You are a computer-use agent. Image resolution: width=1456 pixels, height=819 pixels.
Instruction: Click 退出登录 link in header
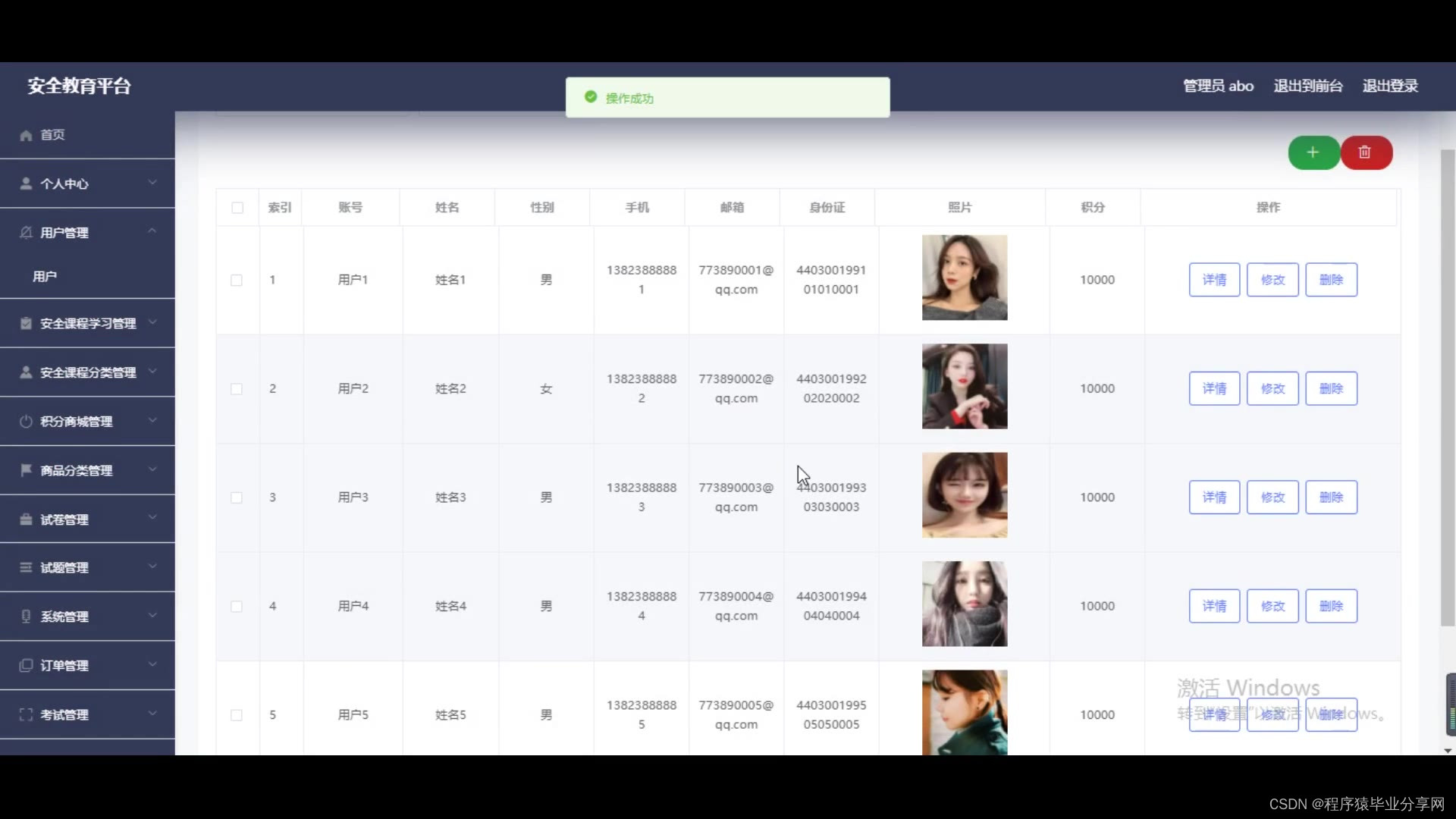point(1389,86)
